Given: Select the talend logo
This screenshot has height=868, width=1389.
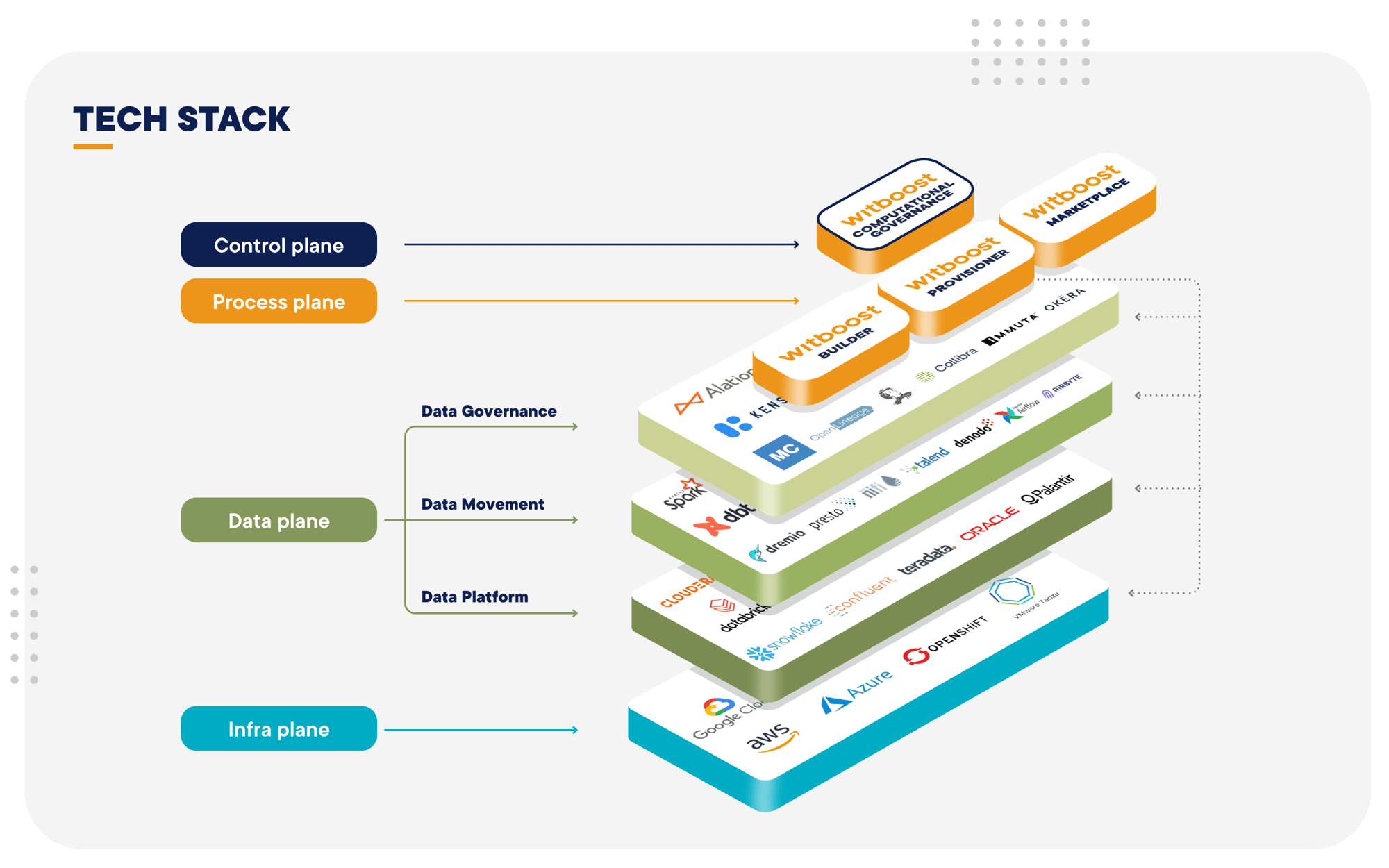Looking at the screenshot, I should pos(926,460).
